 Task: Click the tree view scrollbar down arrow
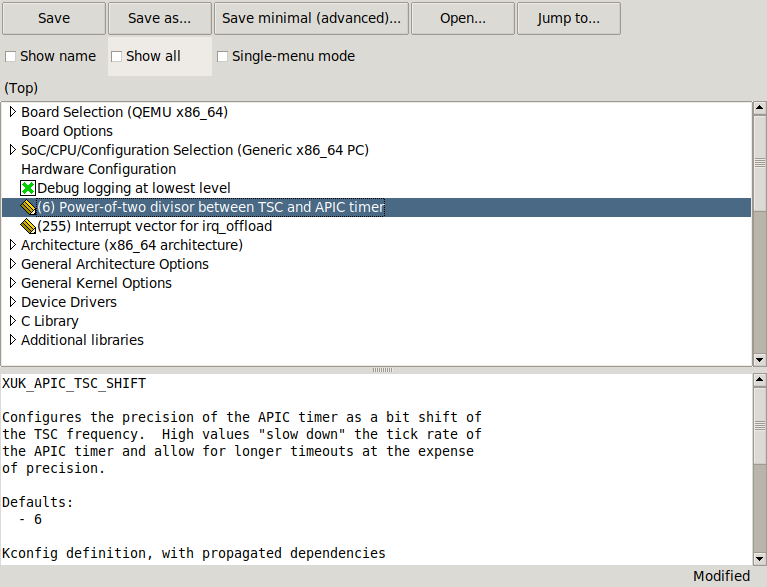click(759, 359)
